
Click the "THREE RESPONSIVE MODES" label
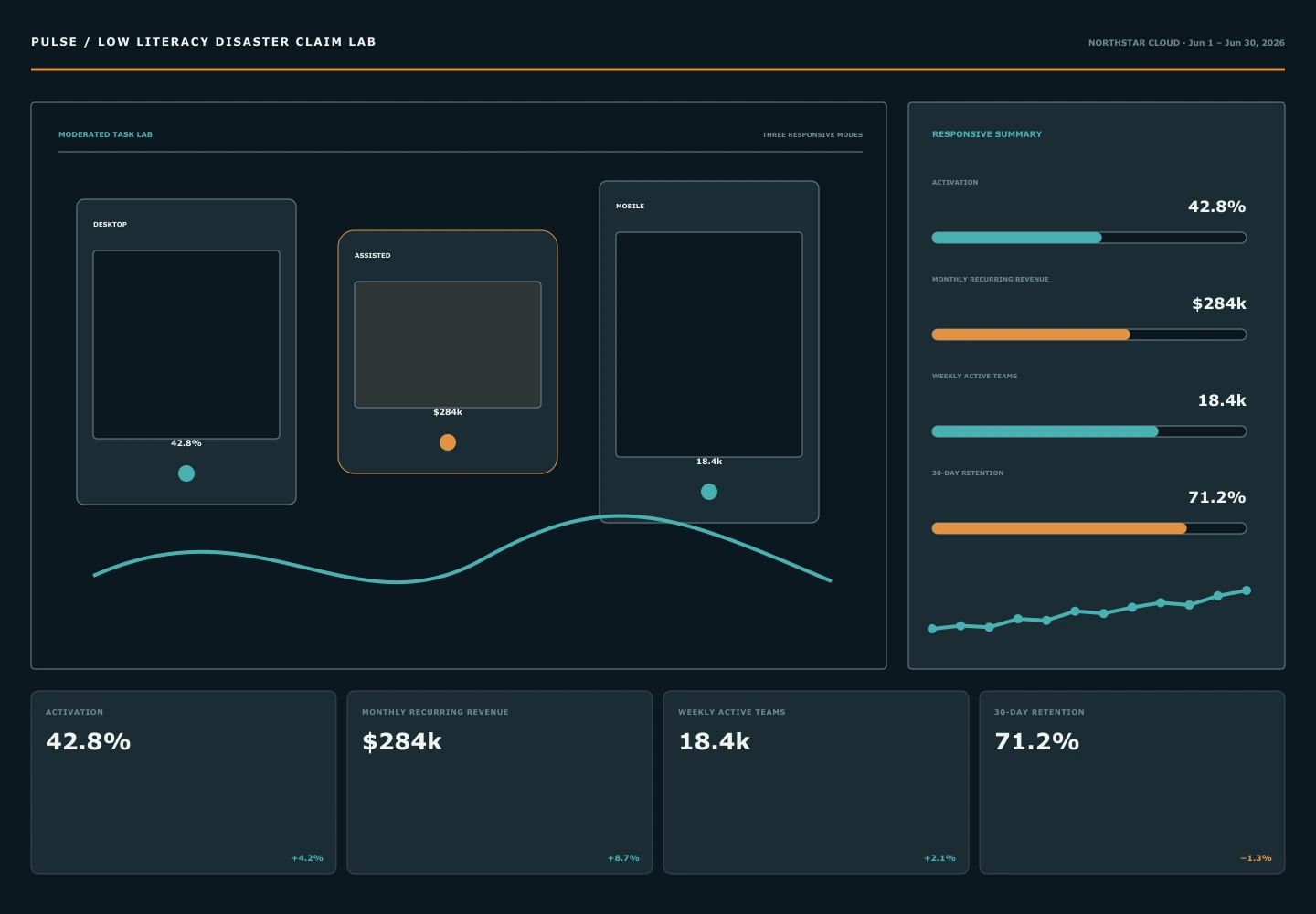coord(812,135)
